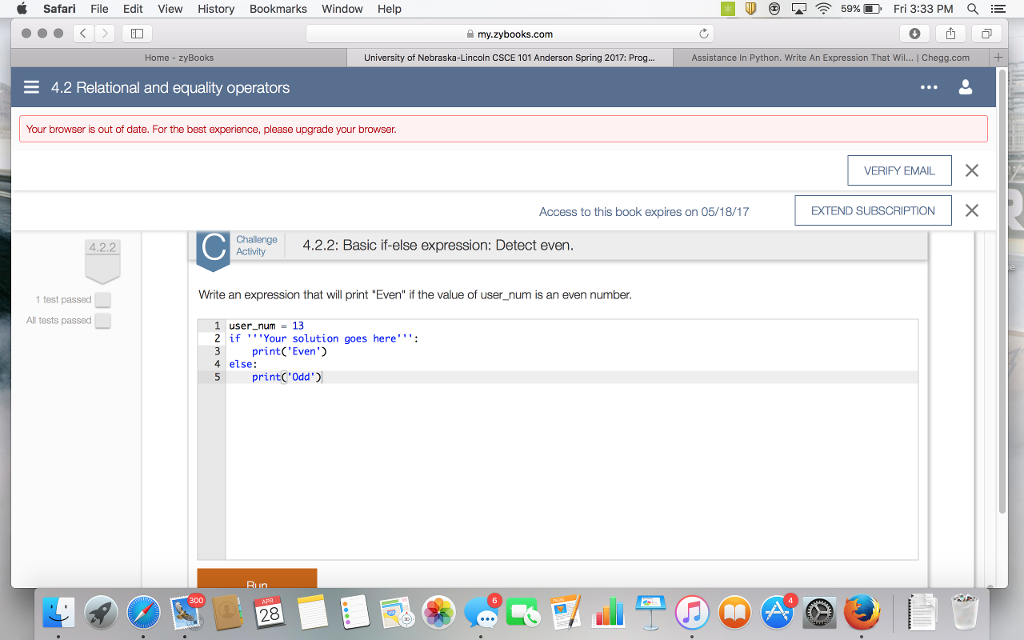Open the History menu
The image size is (1024, 640).
tap(216, 8)
